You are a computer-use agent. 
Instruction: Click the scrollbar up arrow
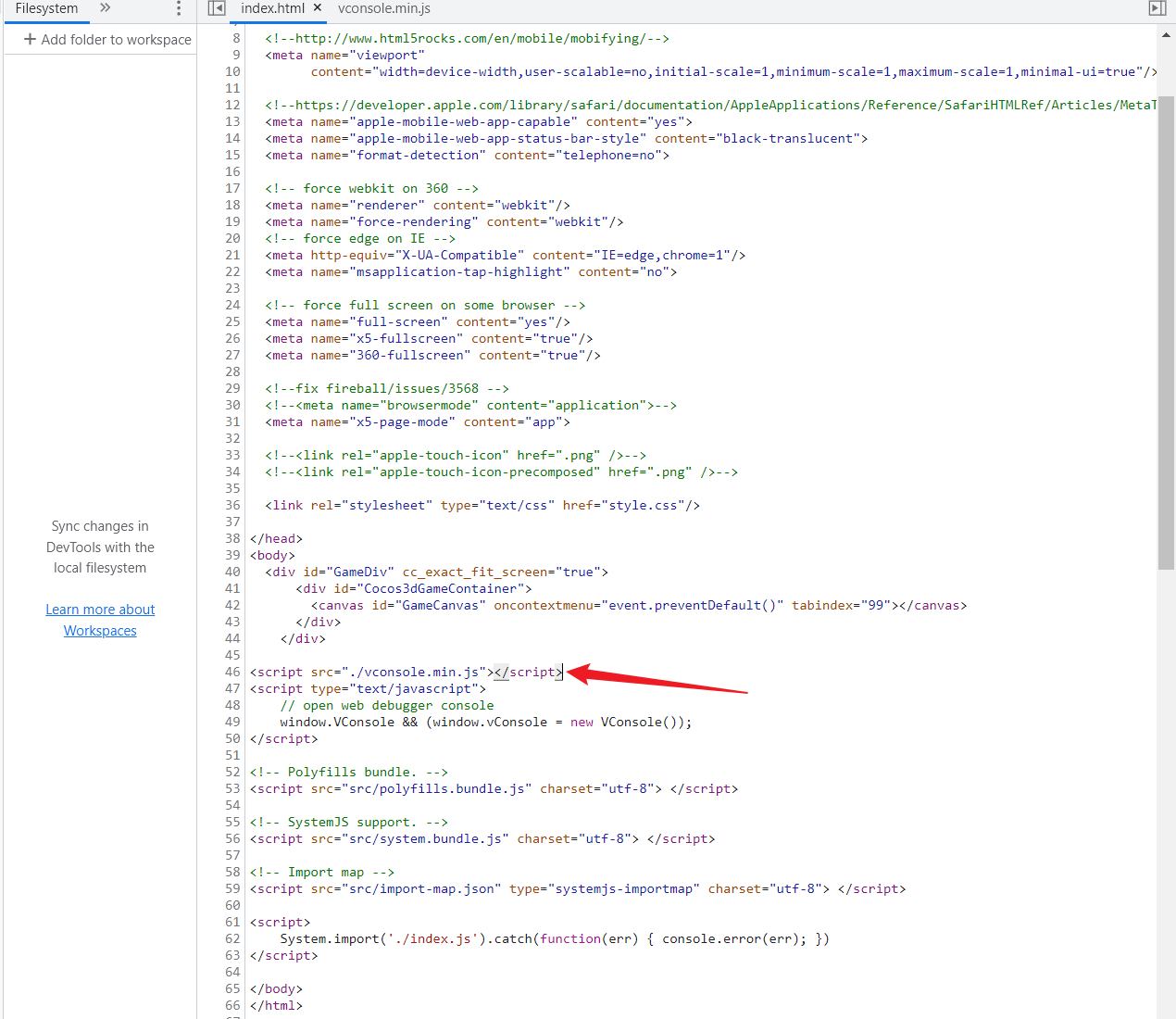tap(1166, 35)
